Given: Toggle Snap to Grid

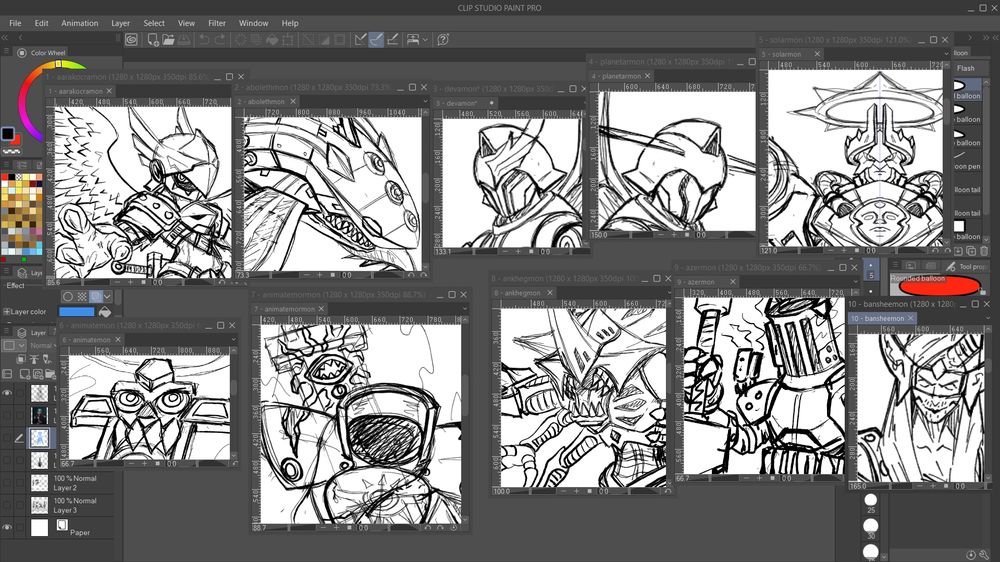Looking at the screenshot, I should 393,40.
